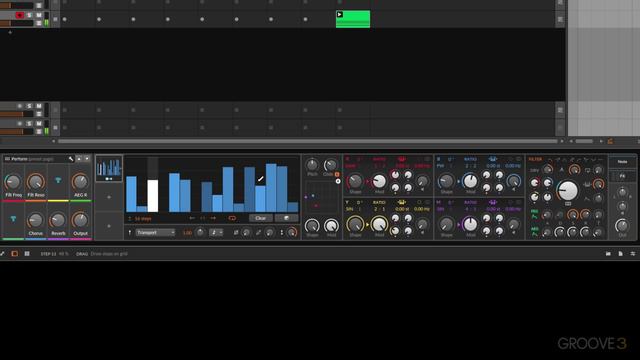Screen dimensions: 640x360
Task: Click the "16 steps" count value
Action: click(x=142, y=219)
